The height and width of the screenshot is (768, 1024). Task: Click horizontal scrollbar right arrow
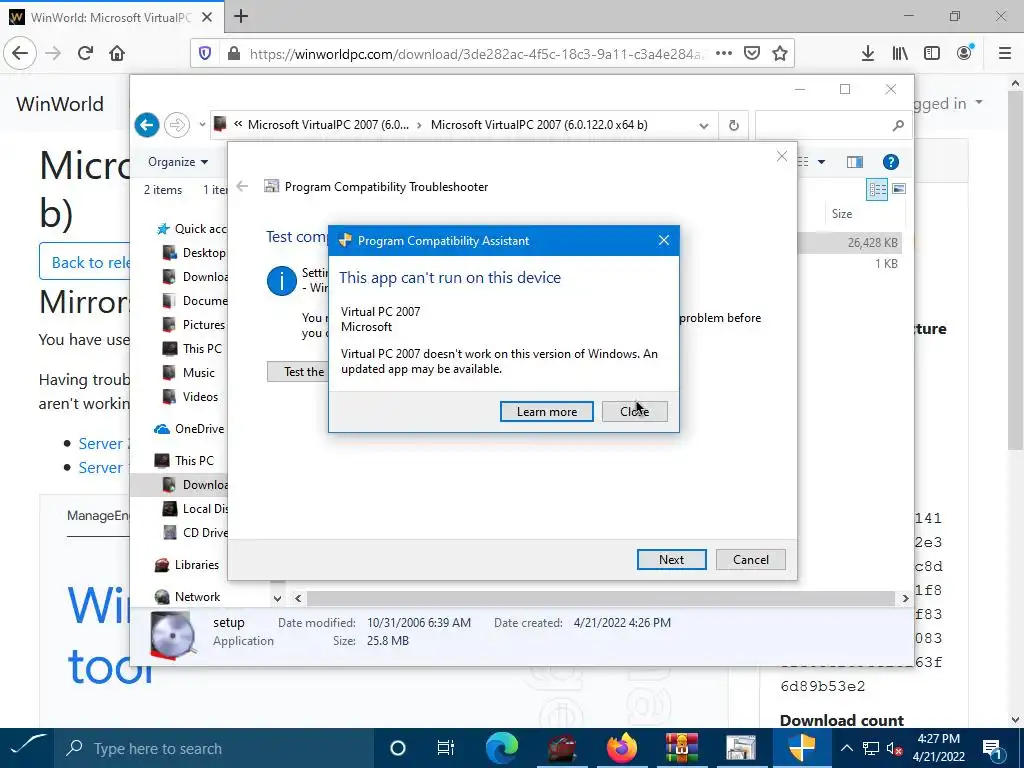[x=905, y=598]
